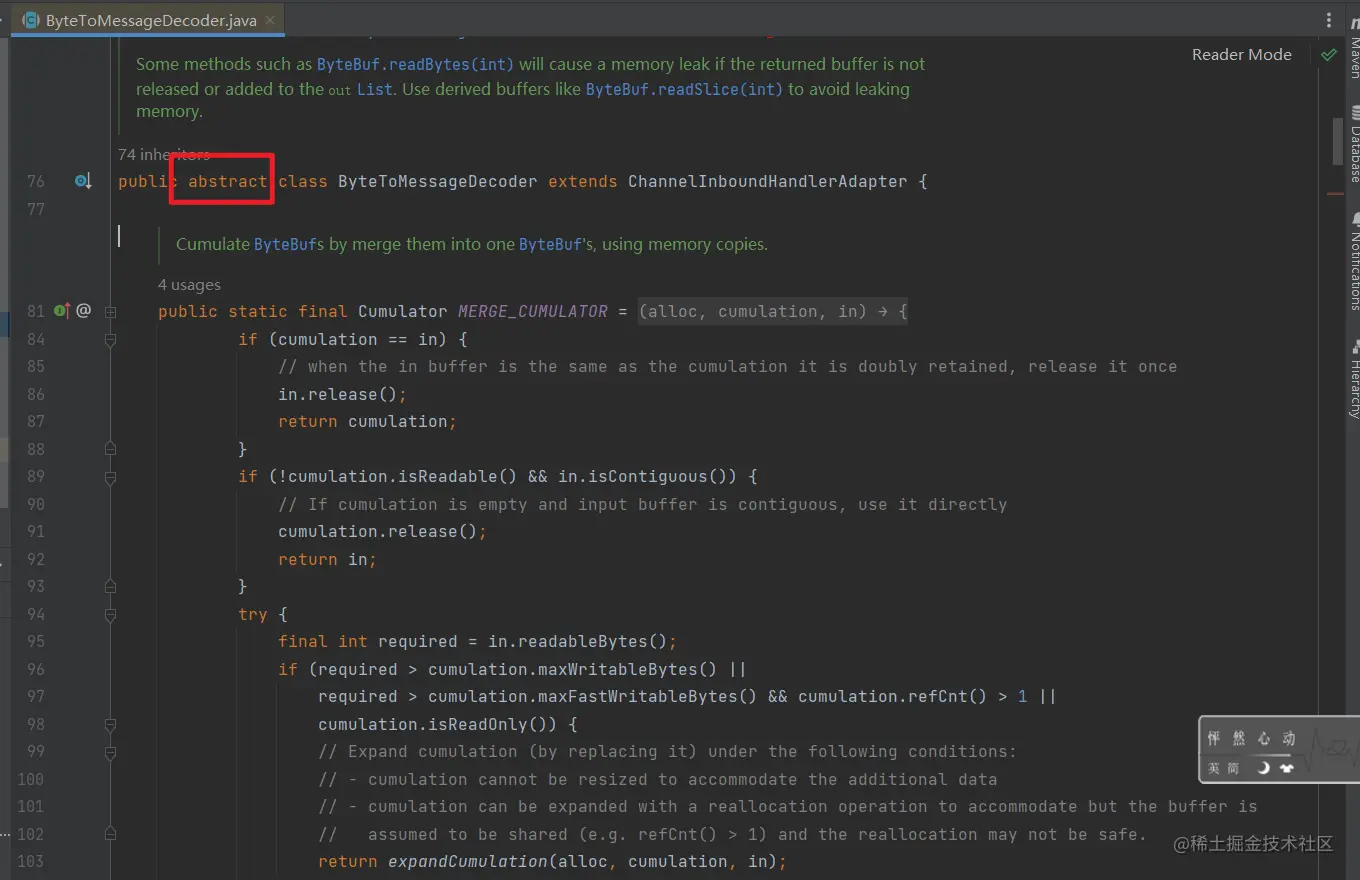
Task: Show the 4 usages hint
Action: pos(189,285)
